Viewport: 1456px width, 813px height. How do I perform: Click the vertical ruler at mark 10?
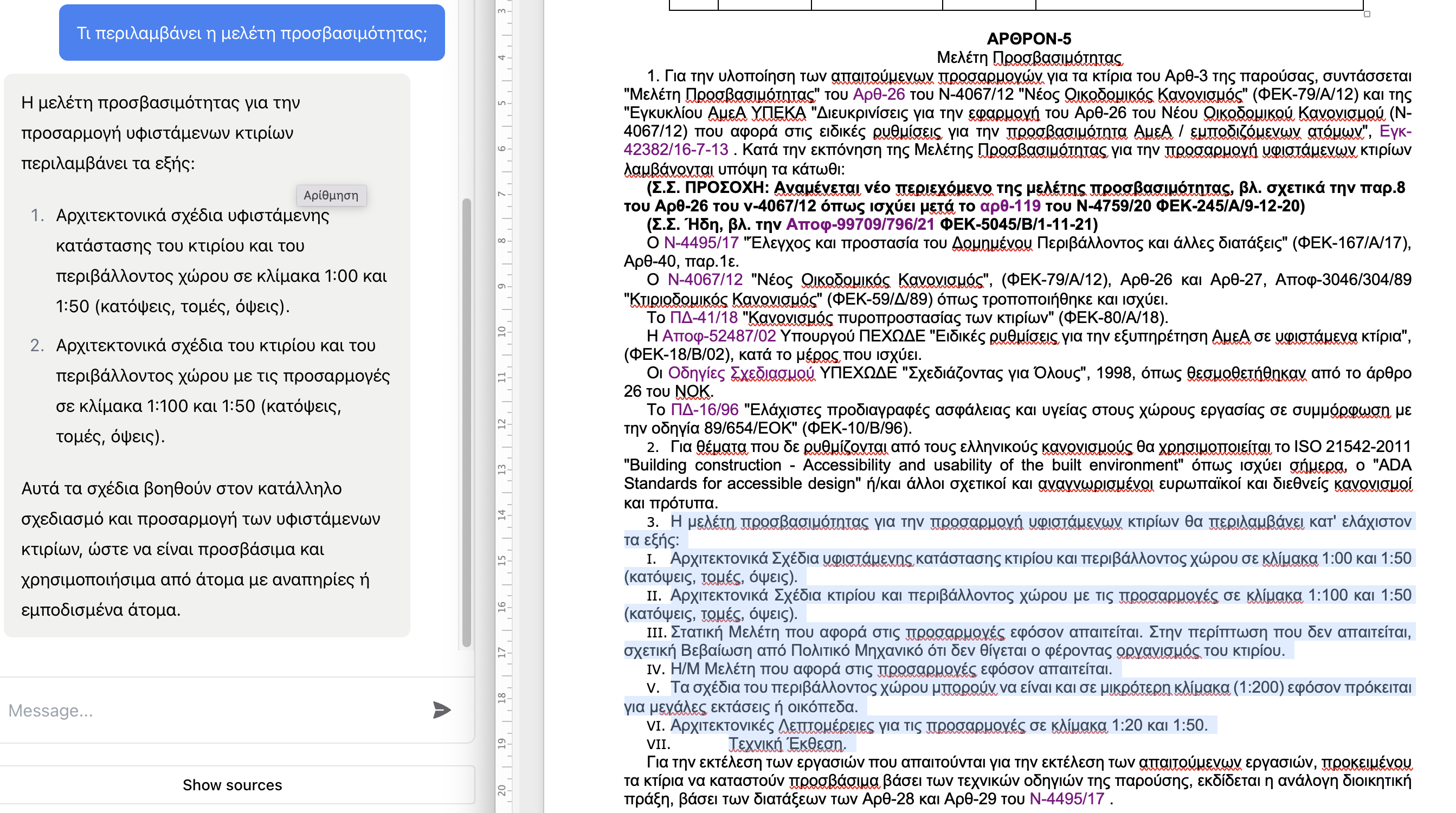click(x=502, y=332)
